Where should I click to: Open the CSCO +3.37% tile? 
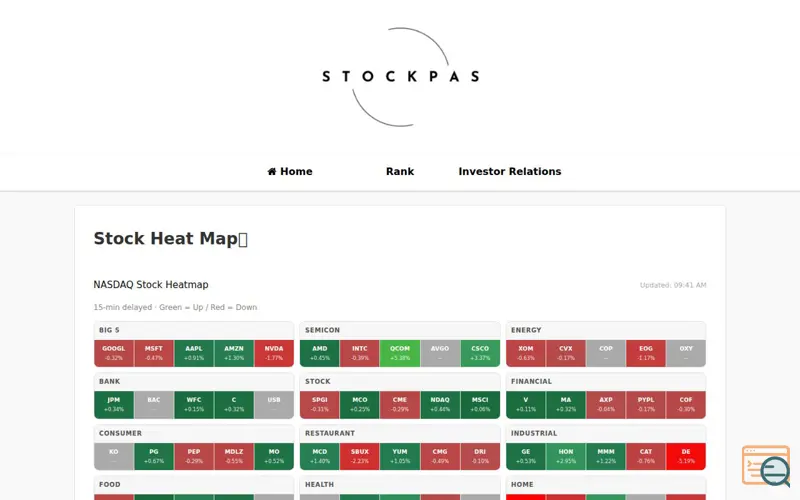480,353
